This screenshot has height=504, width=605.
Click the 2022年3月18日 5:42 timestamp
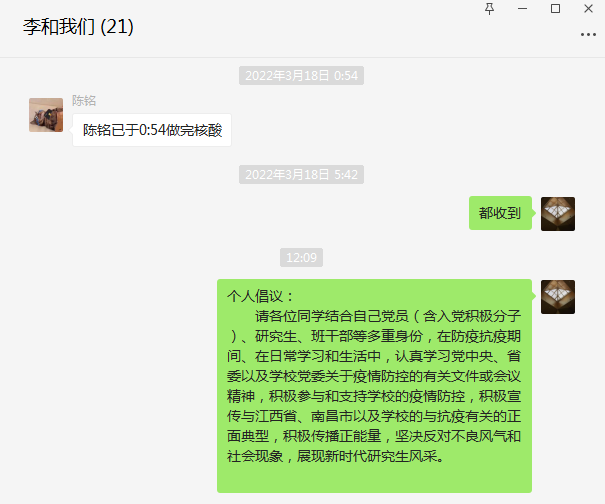pos(301,174)
